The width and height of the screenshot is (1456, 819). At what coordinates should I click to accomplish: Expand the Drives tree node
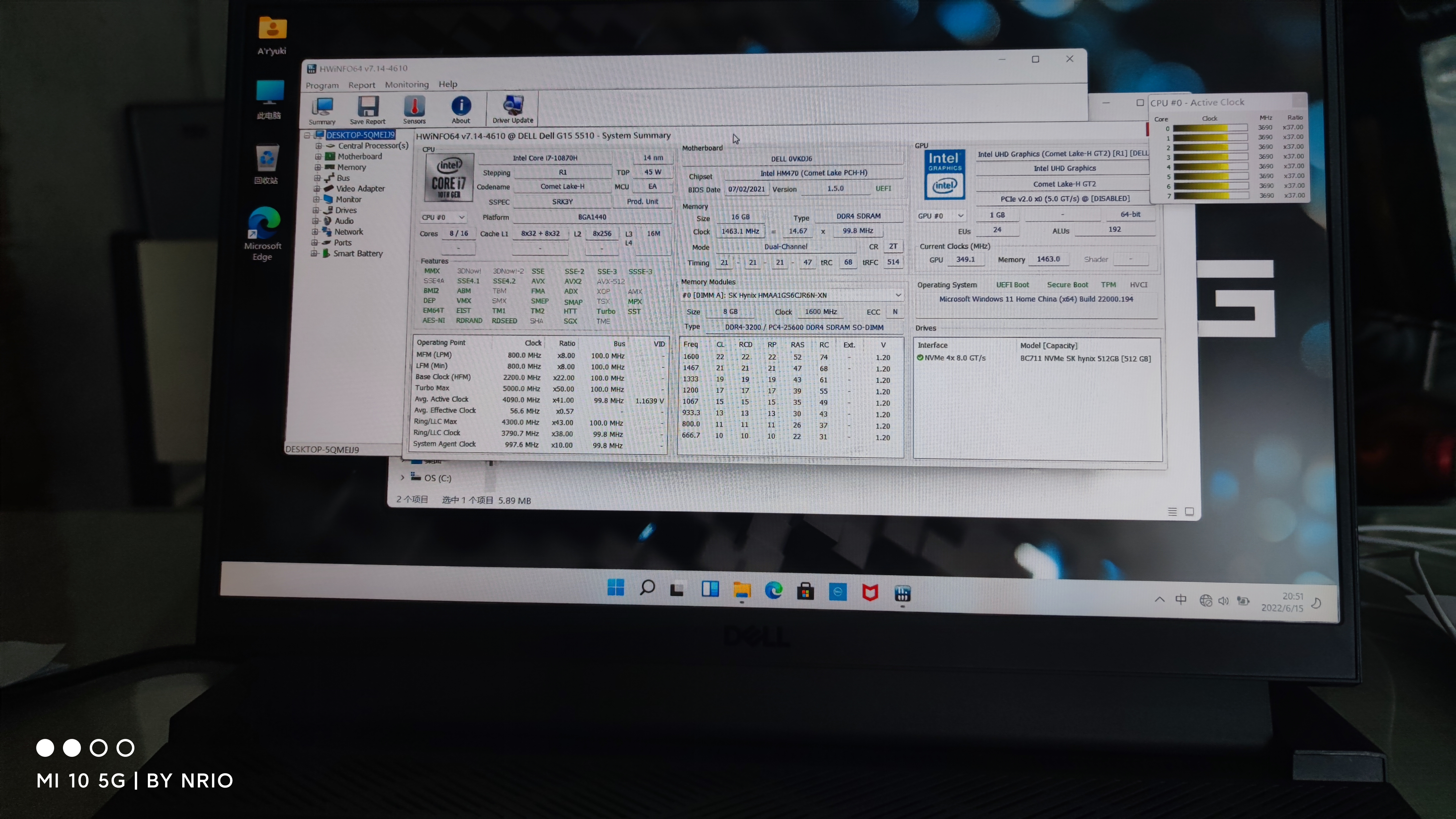click(x=316, y=210)
